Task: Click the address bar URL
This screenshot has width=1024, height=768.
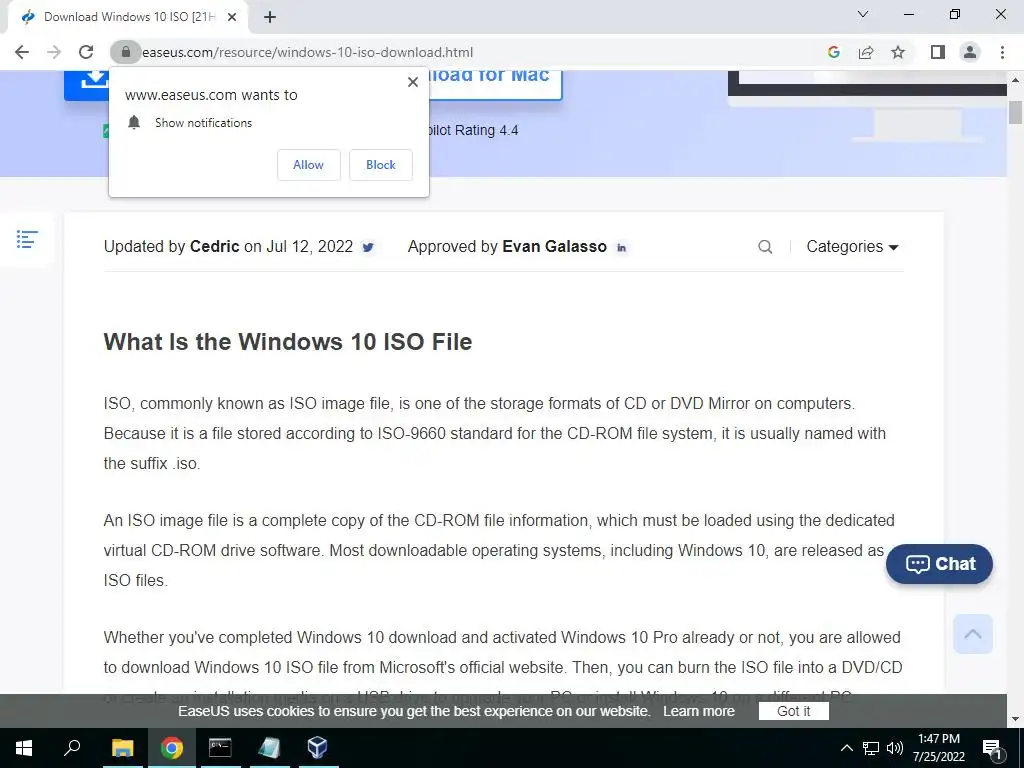Action: pyautogui.click(x=308, y=52)
